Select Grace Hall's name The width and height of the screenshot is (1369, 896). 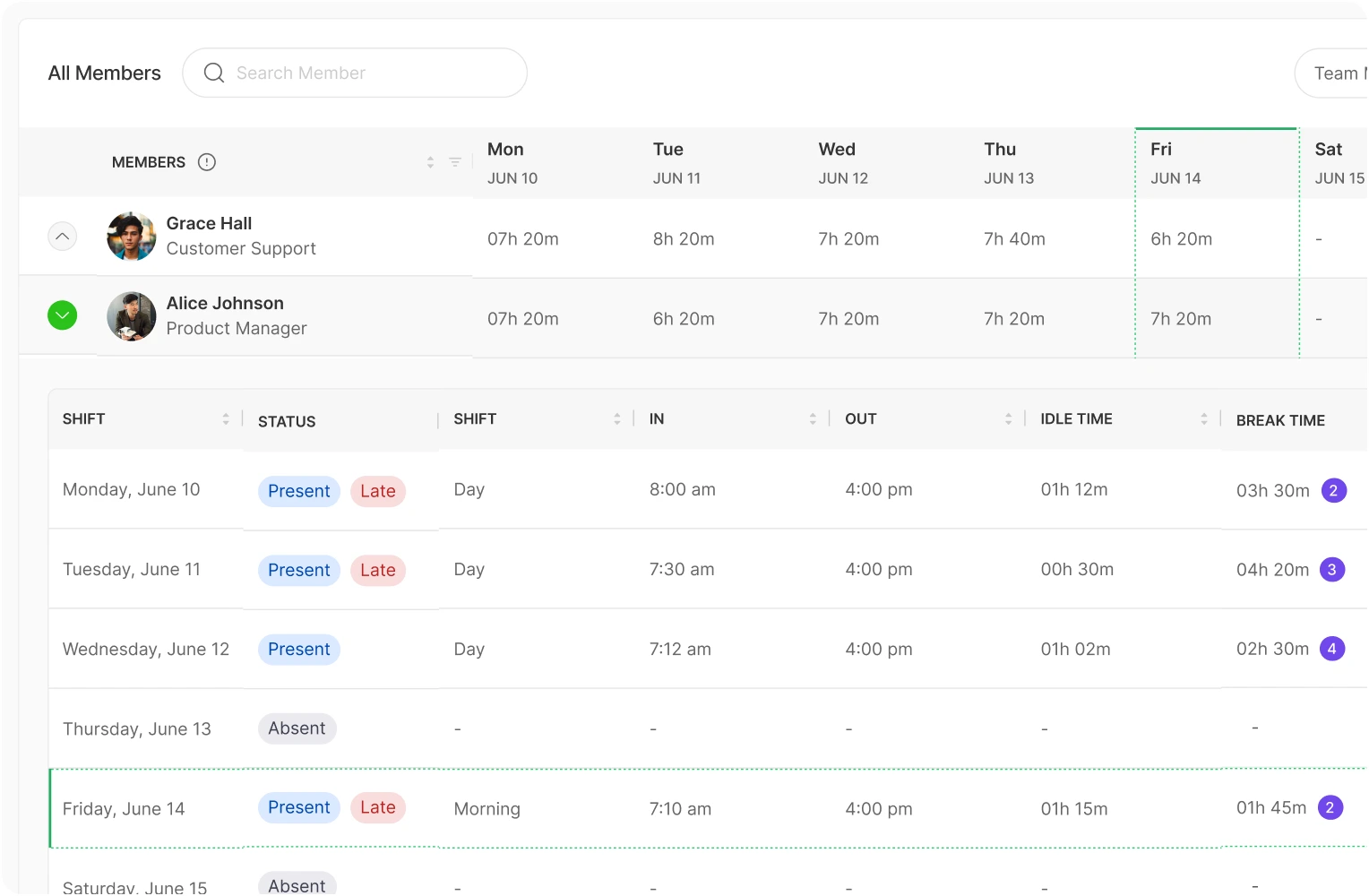[x=209, y=223]
